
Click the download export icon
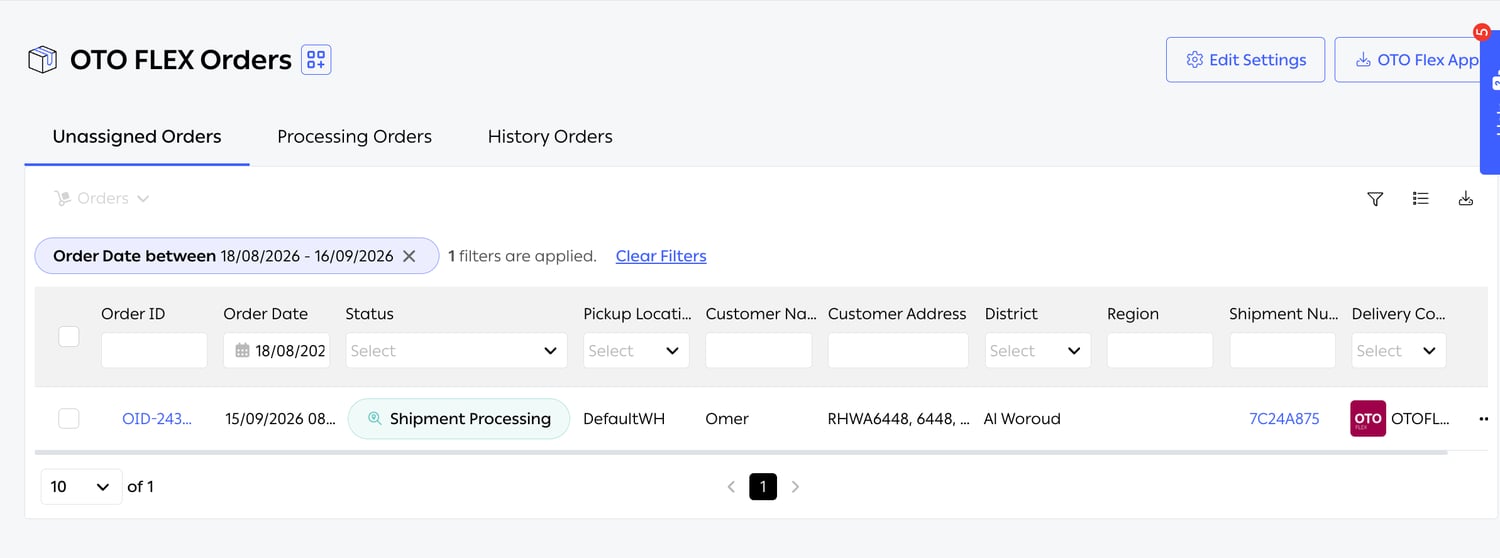[1465, 199]
